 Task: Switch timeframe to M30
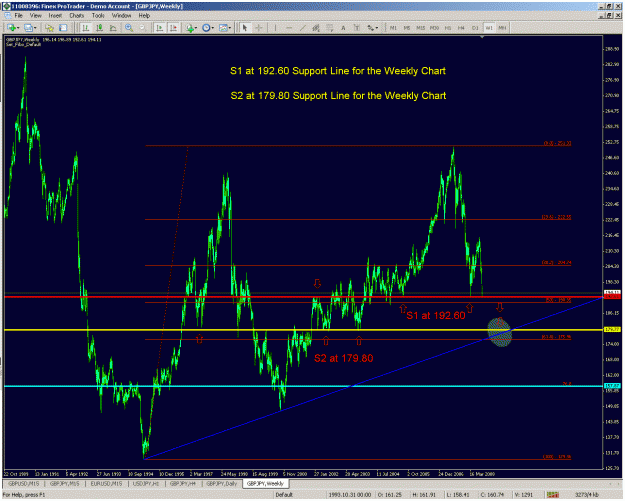(x=434, y=28)
